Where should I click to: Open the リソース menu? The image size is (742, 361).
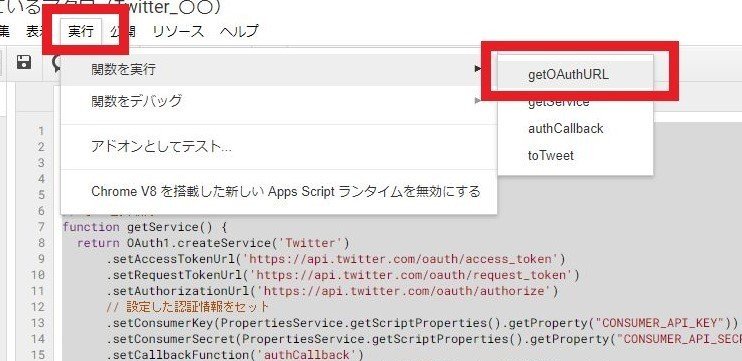[x=178, y=31]
